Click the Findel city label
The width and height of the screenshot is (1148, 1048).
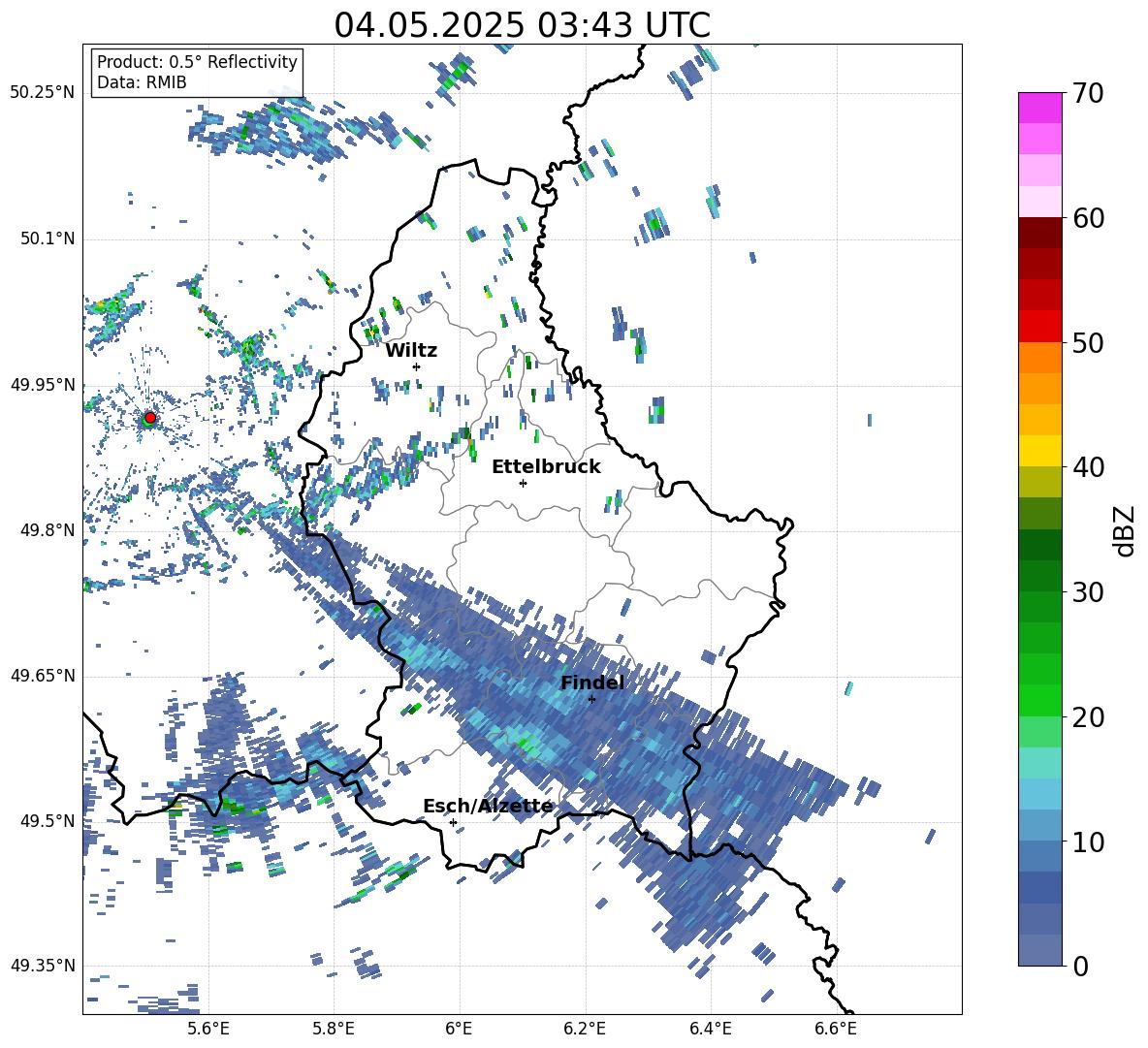point(592,683)
